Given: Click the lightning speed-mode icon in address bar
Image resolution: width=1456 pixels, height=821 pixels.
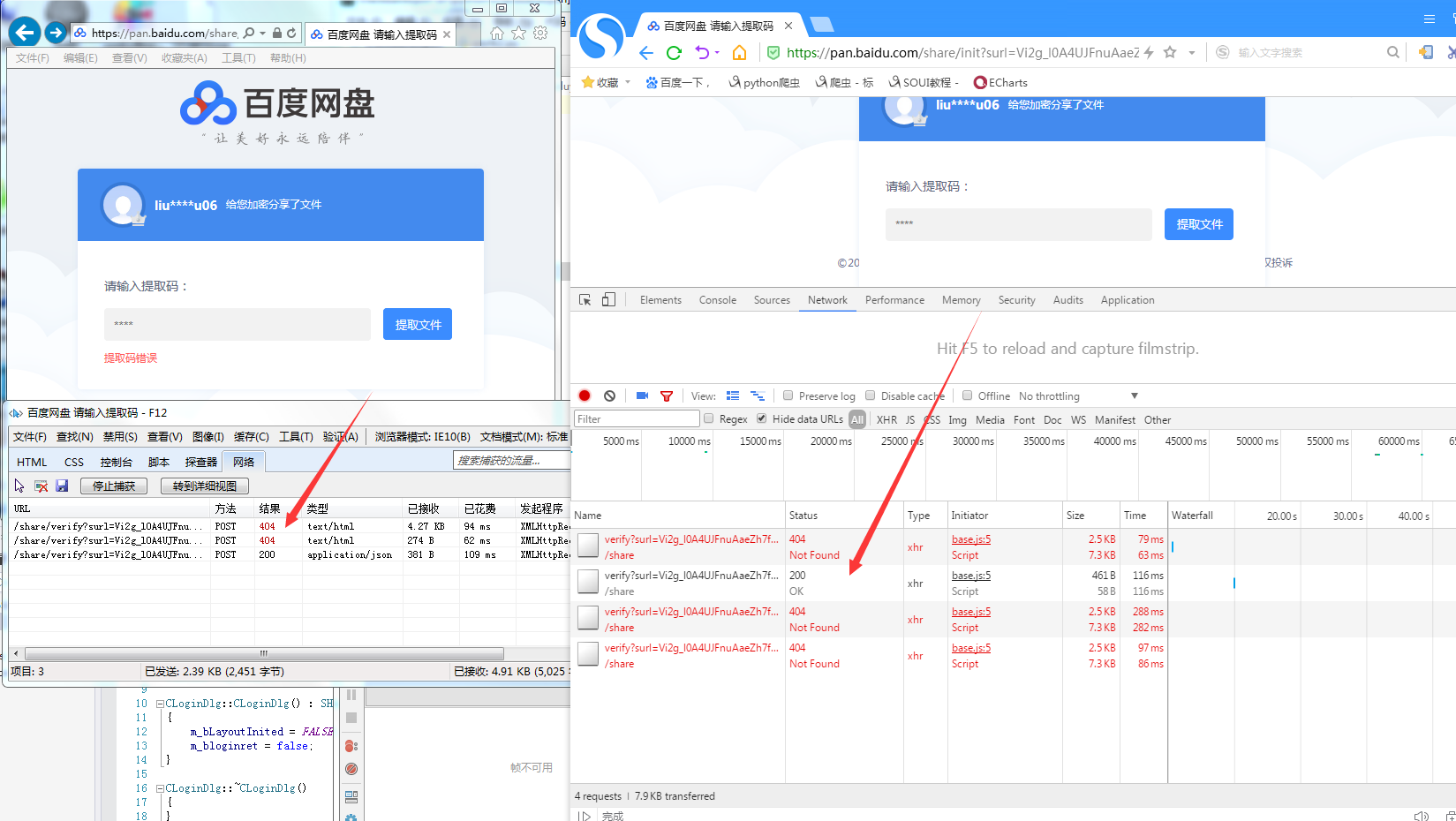Looking at the screenshot, I should [x=1149, y=53].
